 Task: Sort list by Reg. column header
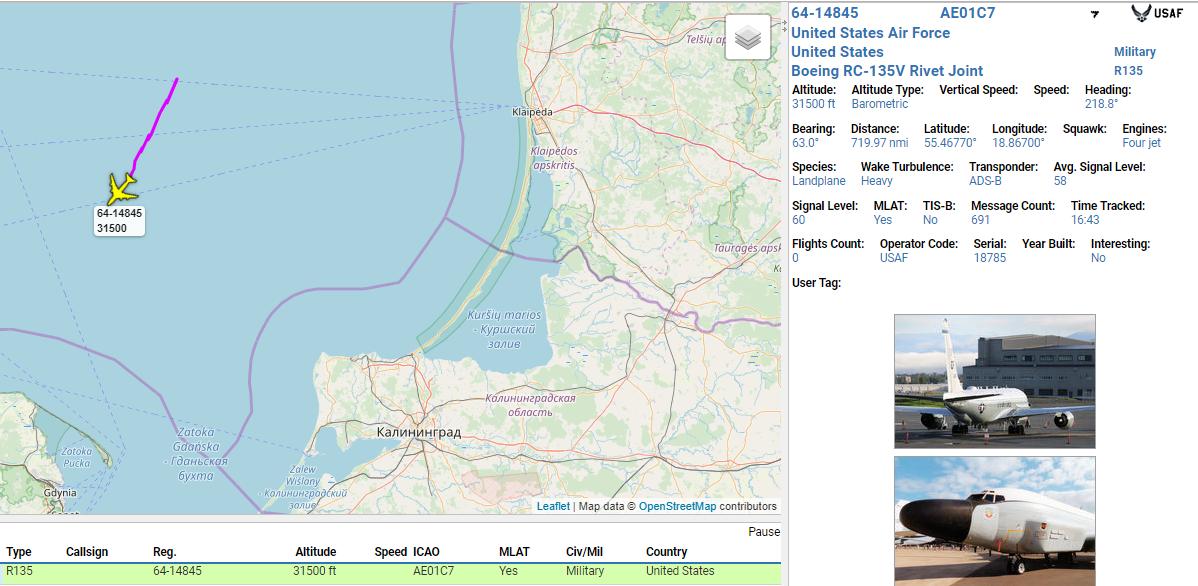[x=164, y=552]
